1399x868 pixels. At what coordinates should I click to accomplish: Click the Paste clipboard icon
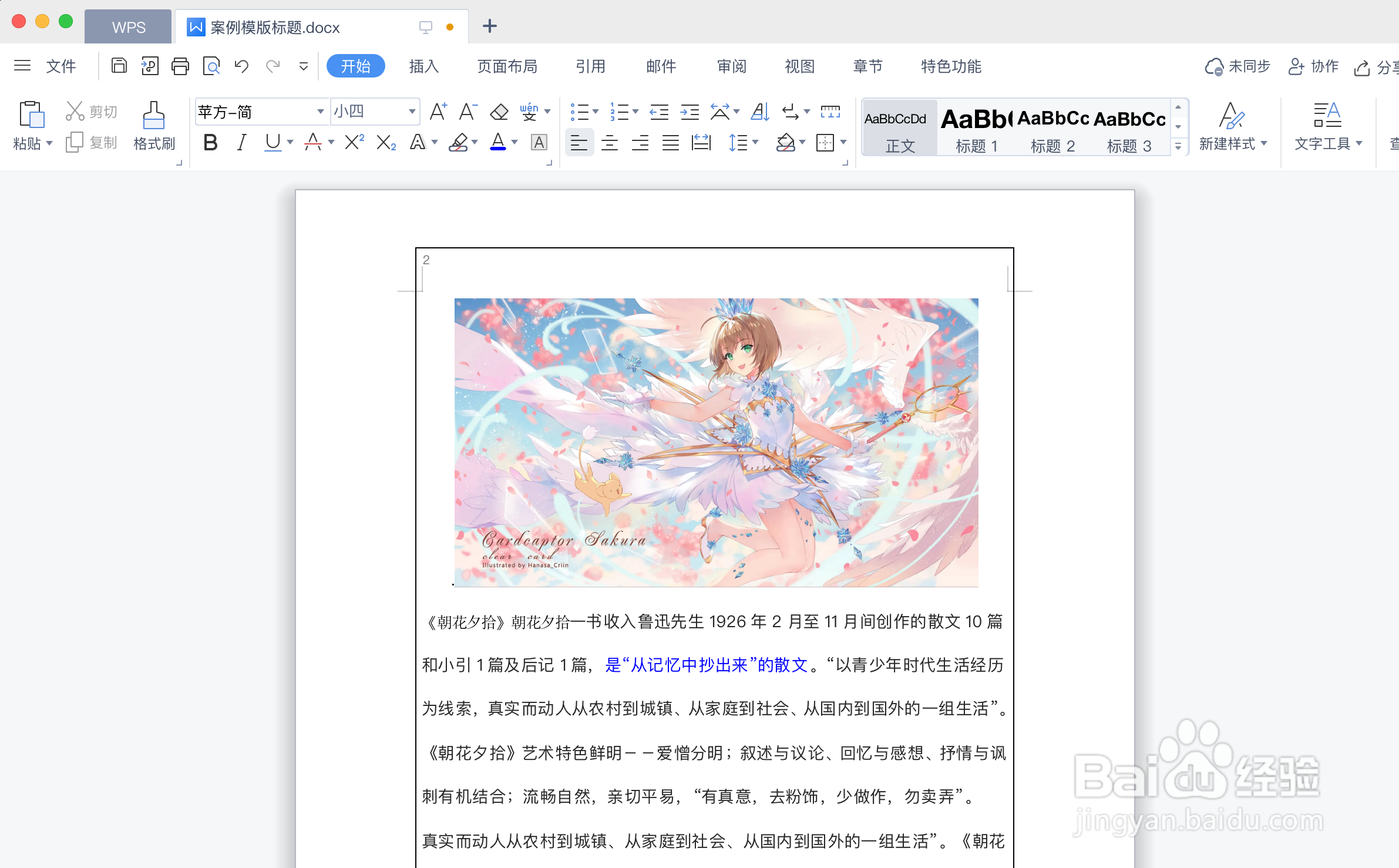[x=32, y=114]
